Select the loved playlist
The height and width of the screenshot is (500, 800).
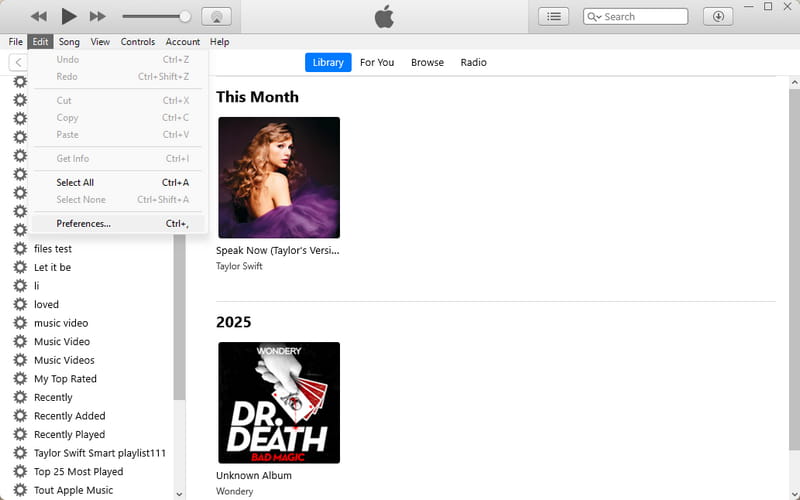coord(46,305)
